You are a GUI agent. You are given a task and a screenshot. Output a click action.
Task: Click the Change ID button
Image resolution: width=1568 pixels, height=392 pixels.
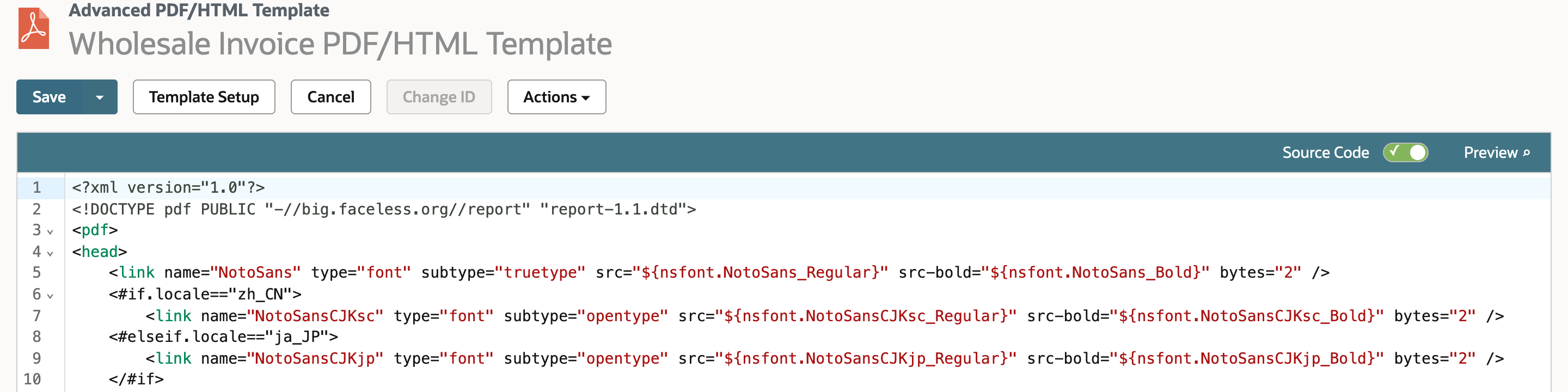(x=439, y=97)
